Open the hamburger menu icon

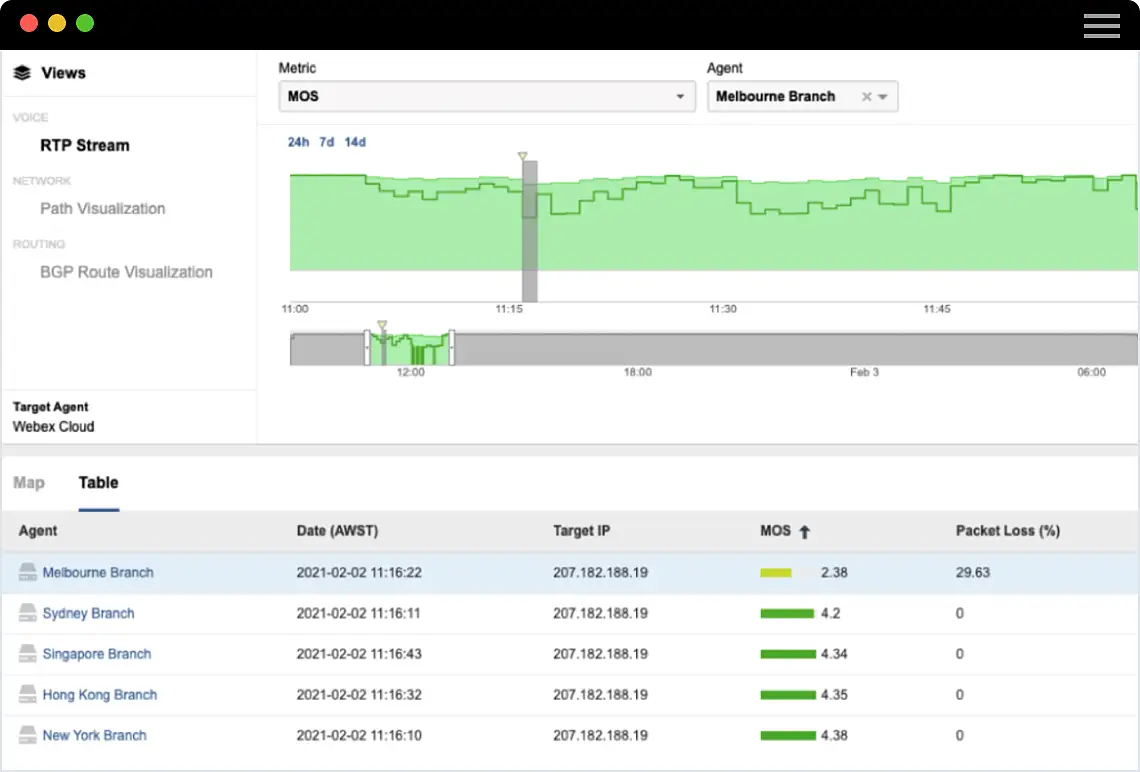click(1101, 26)
